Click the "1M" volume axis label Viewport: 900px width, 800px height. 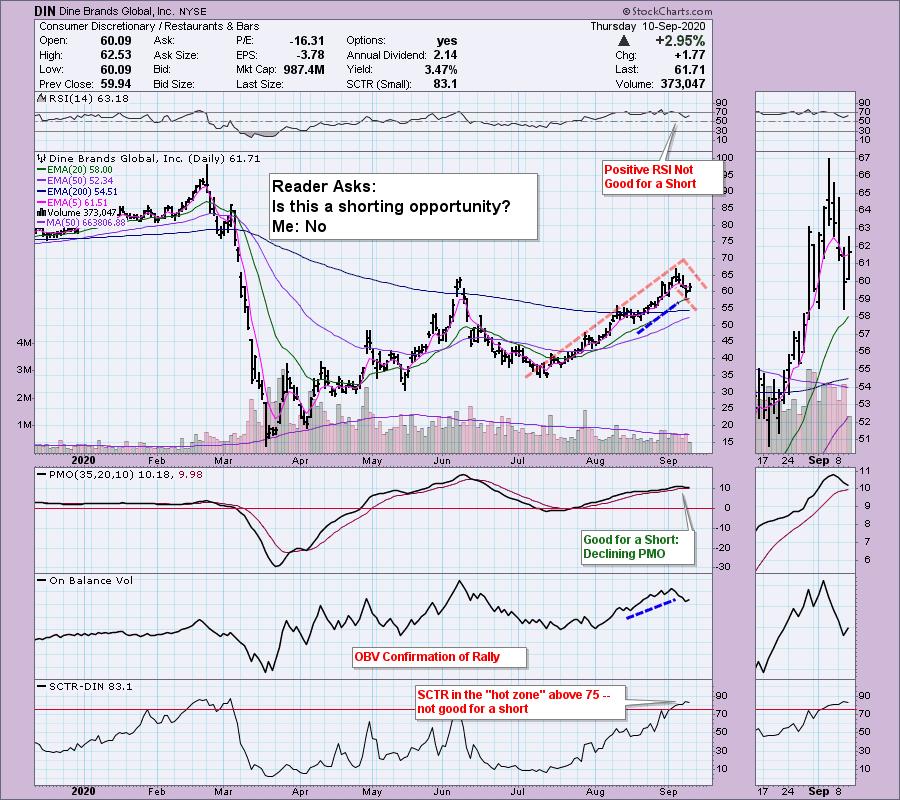point(25,425)
